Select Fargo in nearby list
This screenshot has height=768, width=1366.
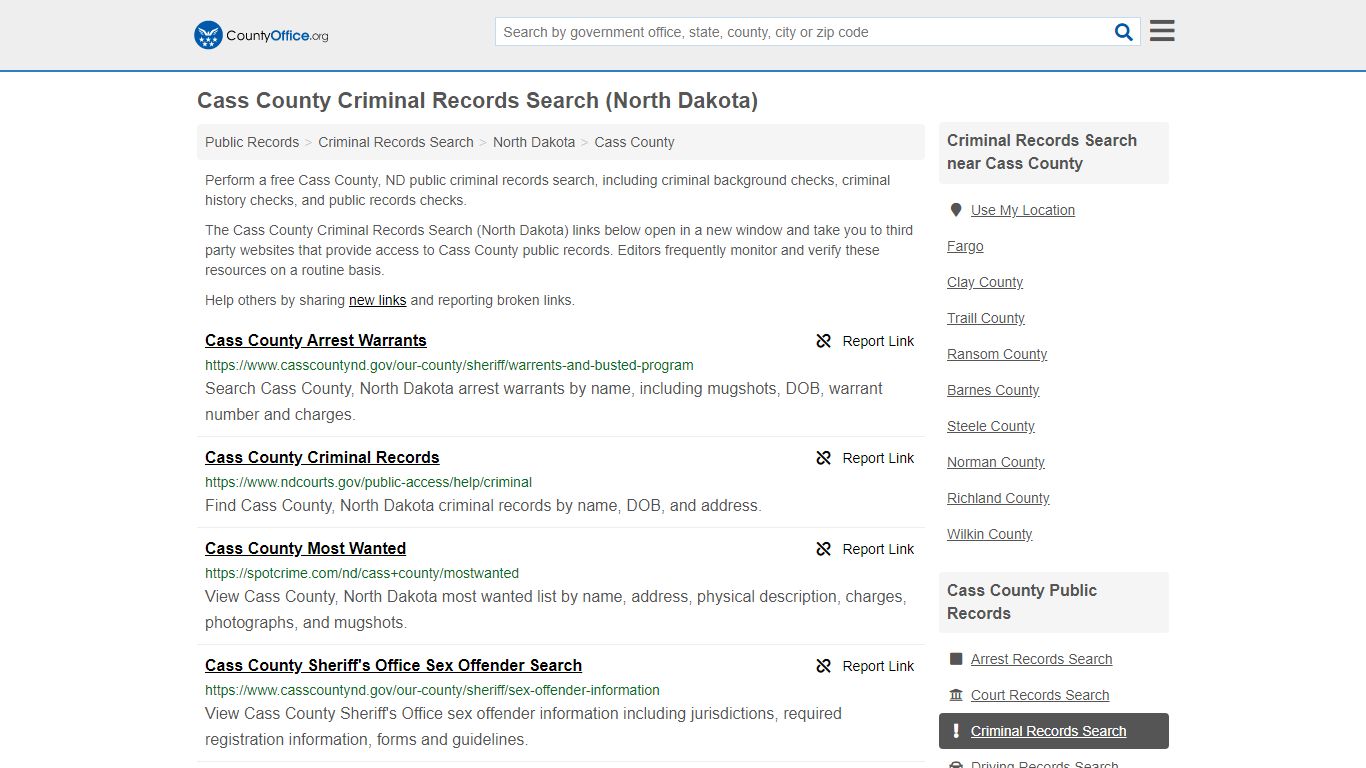(965, 246)
